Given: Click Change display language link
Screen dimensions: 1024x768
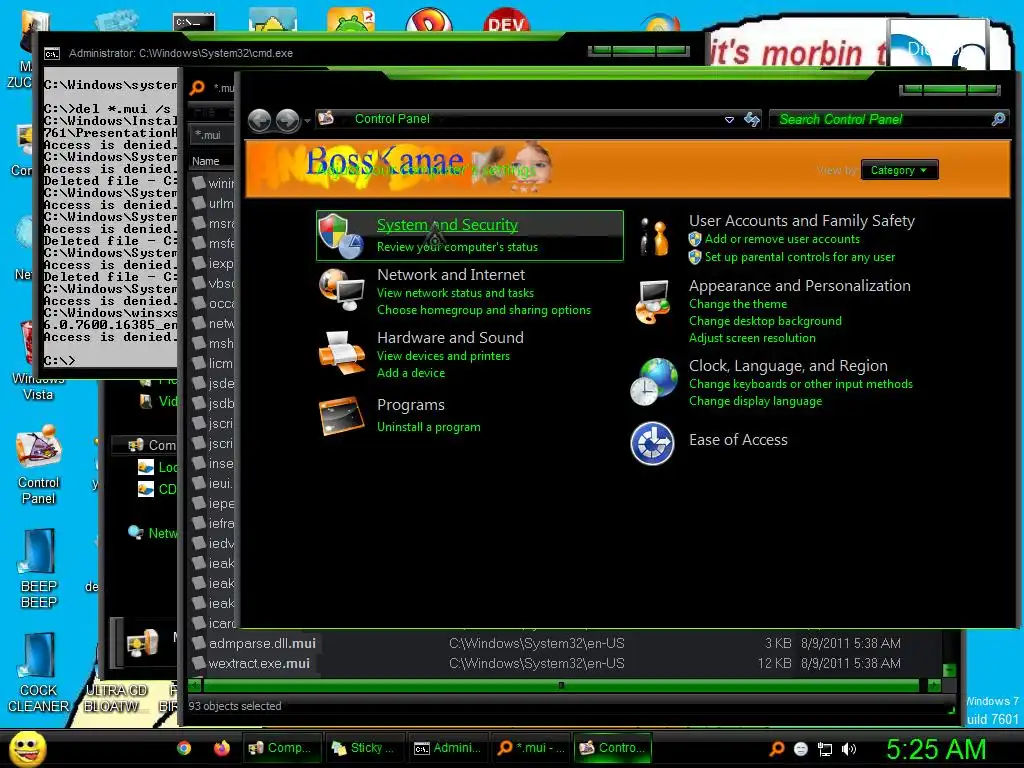Looking at the screenshot, I should (756, 401).
